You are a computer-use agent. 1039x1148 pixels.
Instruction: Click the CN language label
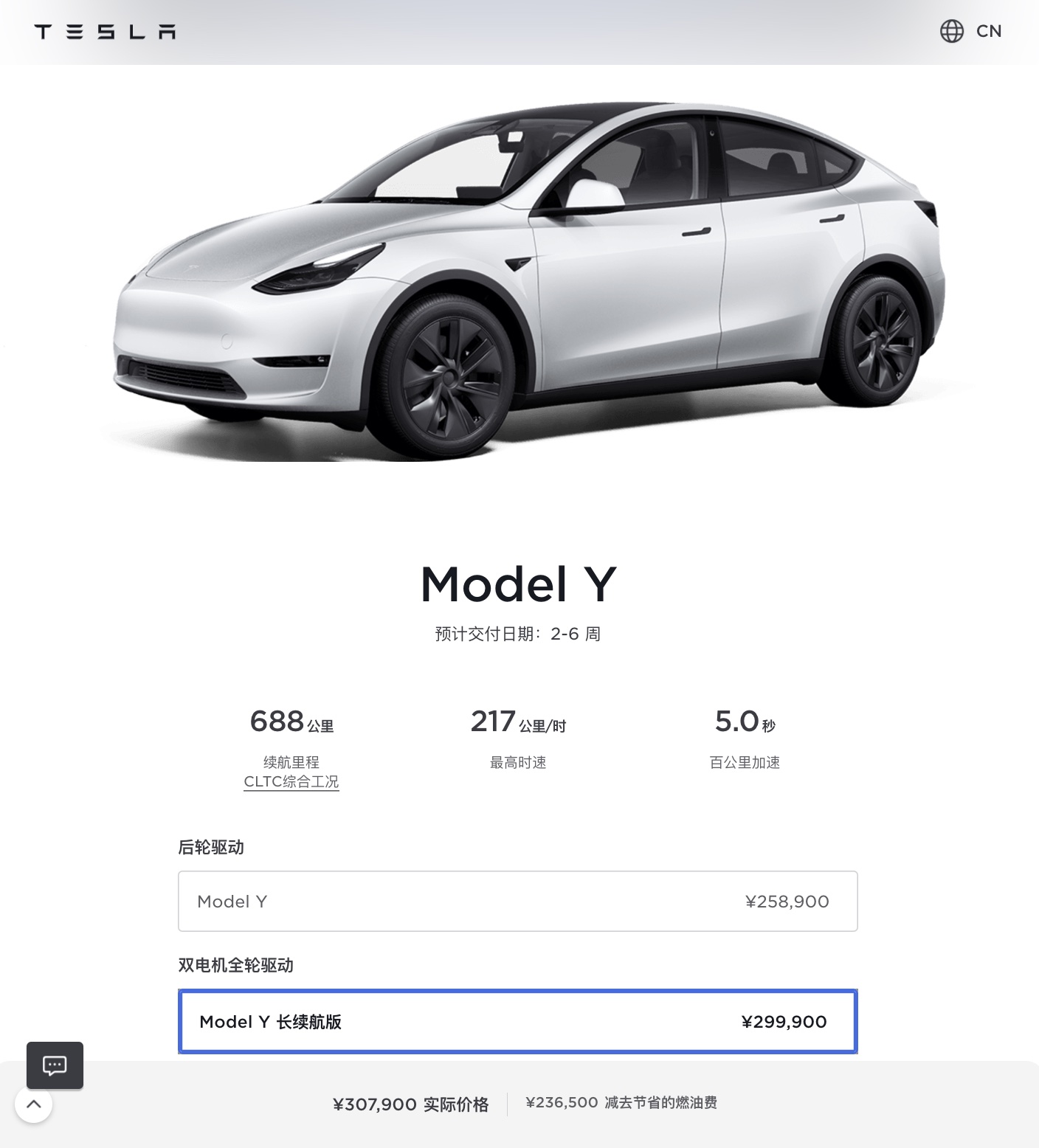pos(988,31)
